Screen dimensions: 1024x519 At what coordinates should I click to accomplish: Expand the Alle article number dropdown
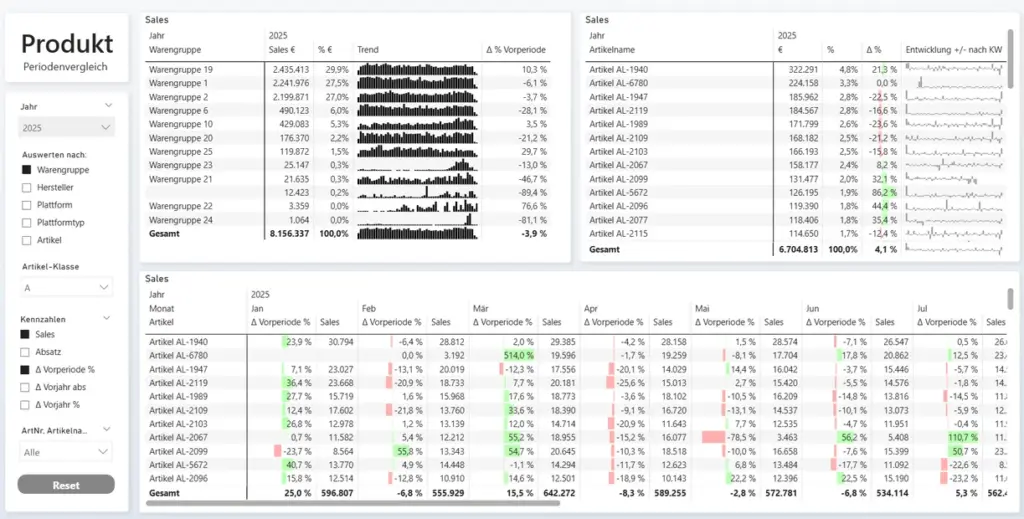(68, 452)
